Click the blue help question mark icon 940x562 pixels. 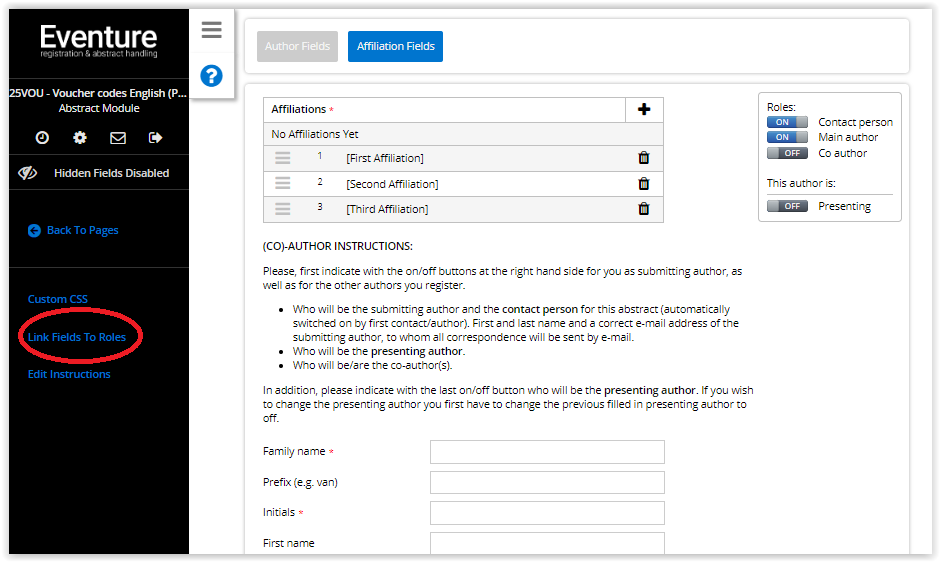[211, 75]
